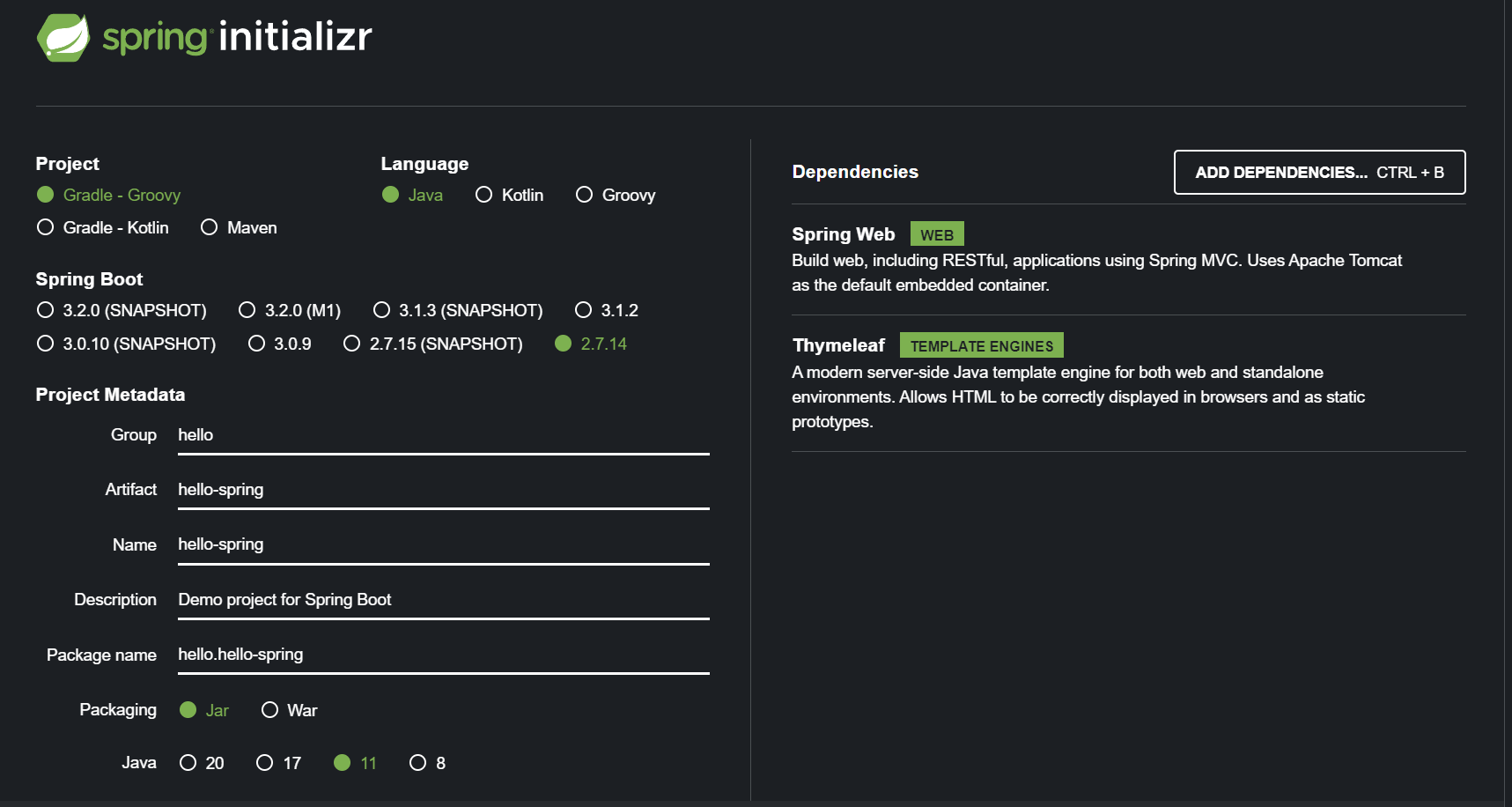Click the Language section heading
1512x807 pixels.
(x=424, y=164)
